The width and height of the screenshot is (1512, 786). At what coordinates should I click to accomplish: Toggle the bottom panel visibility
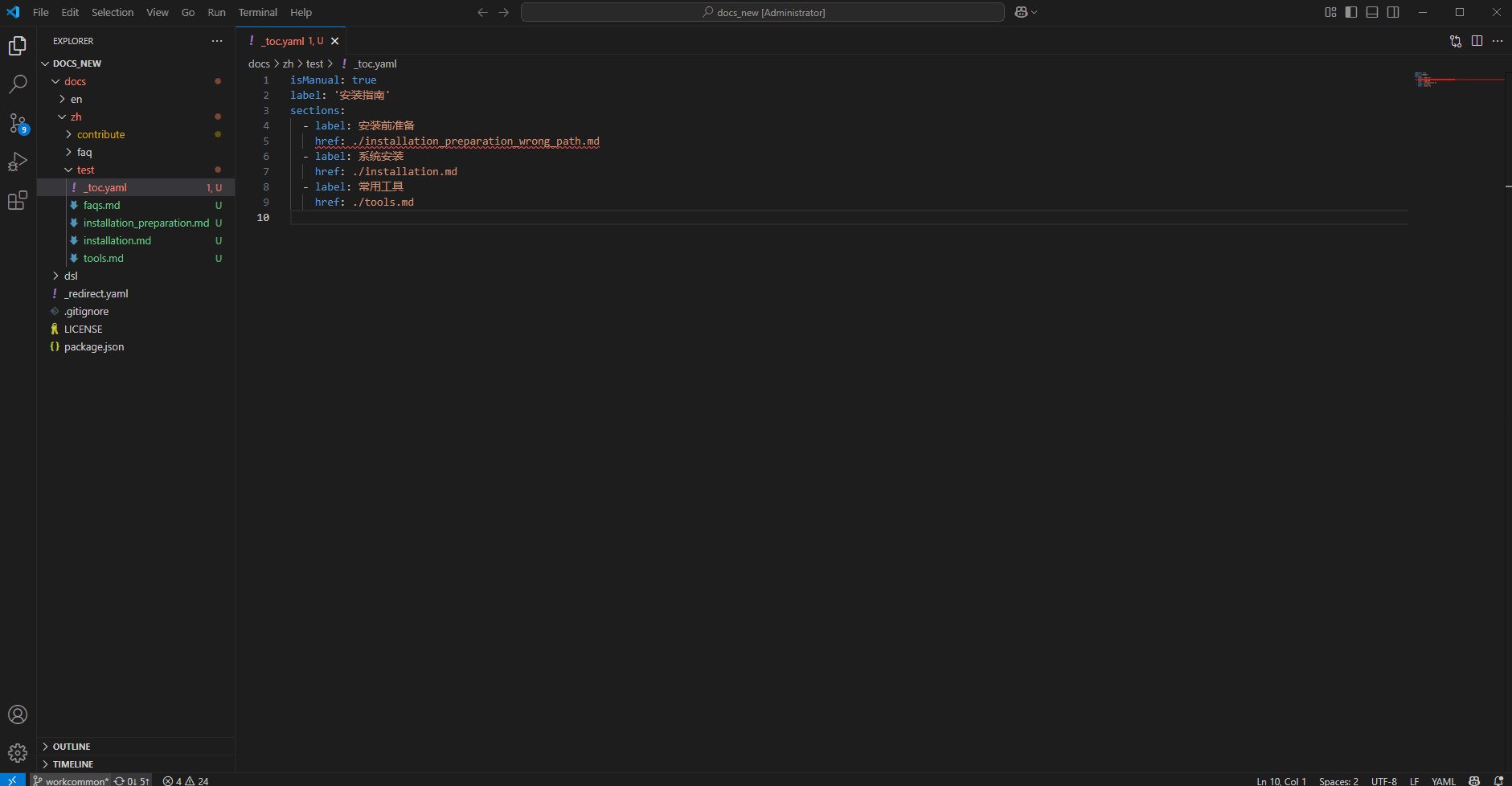1372,12
